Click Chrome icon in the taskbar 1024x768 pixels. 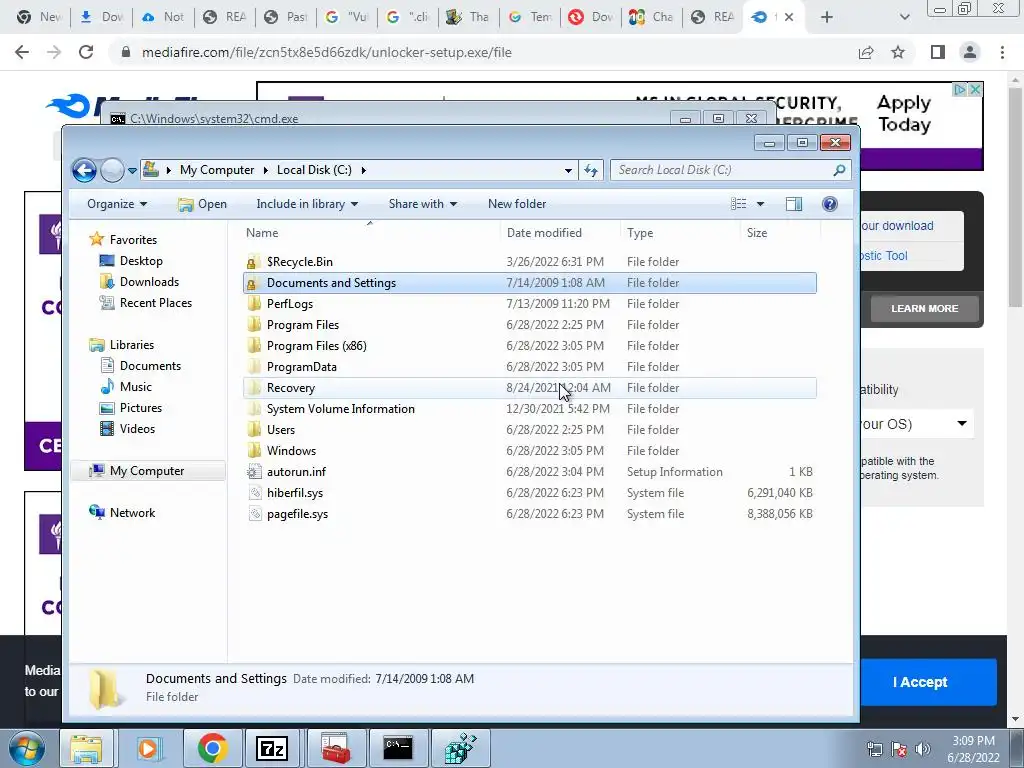(213, 748)
